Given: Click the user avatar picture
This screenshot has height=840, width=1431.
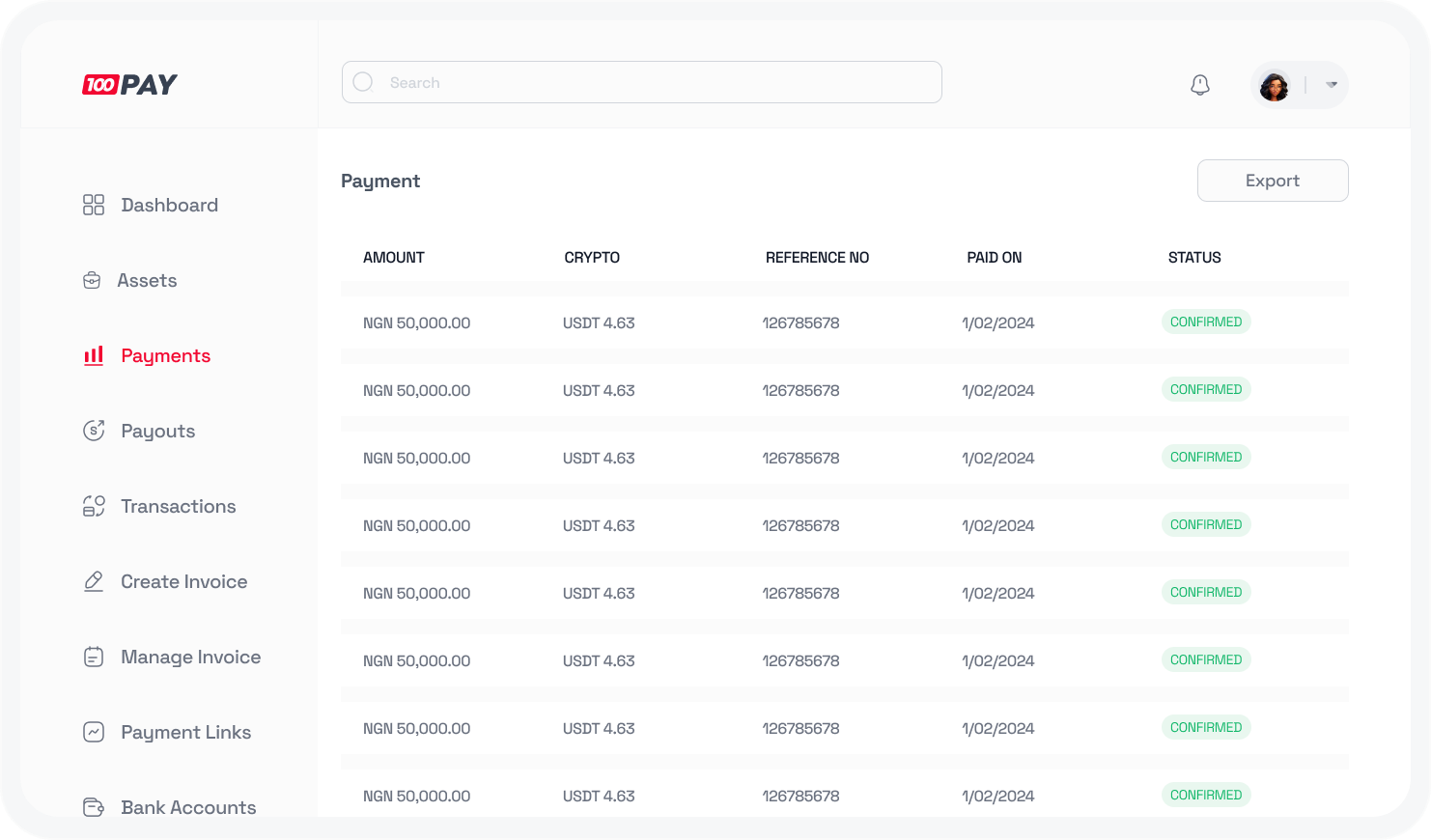Looking at the screenshot, I should [x=1275, y=86].
